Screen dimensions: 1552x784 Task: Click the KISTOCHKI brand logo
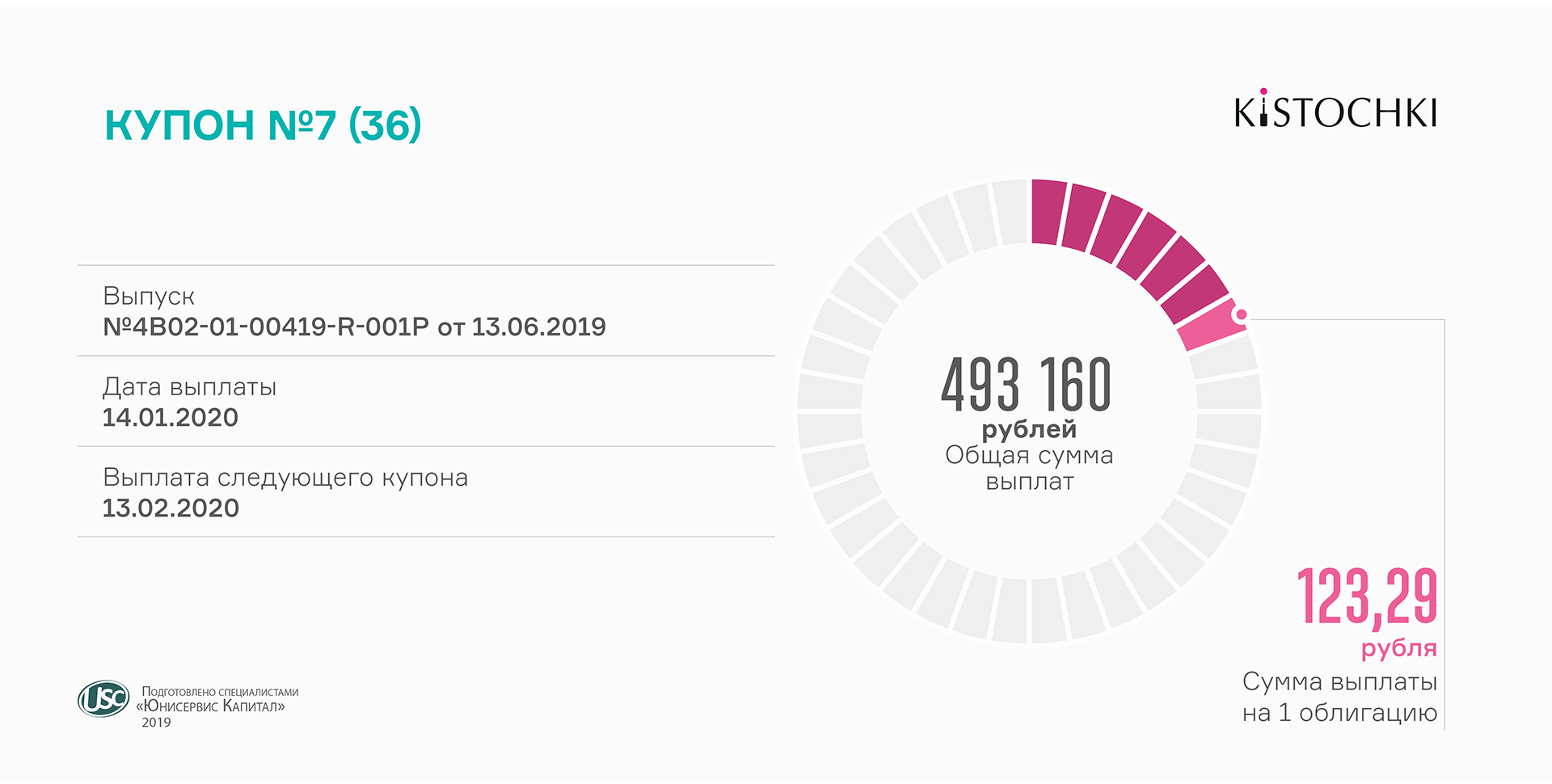1335,112
